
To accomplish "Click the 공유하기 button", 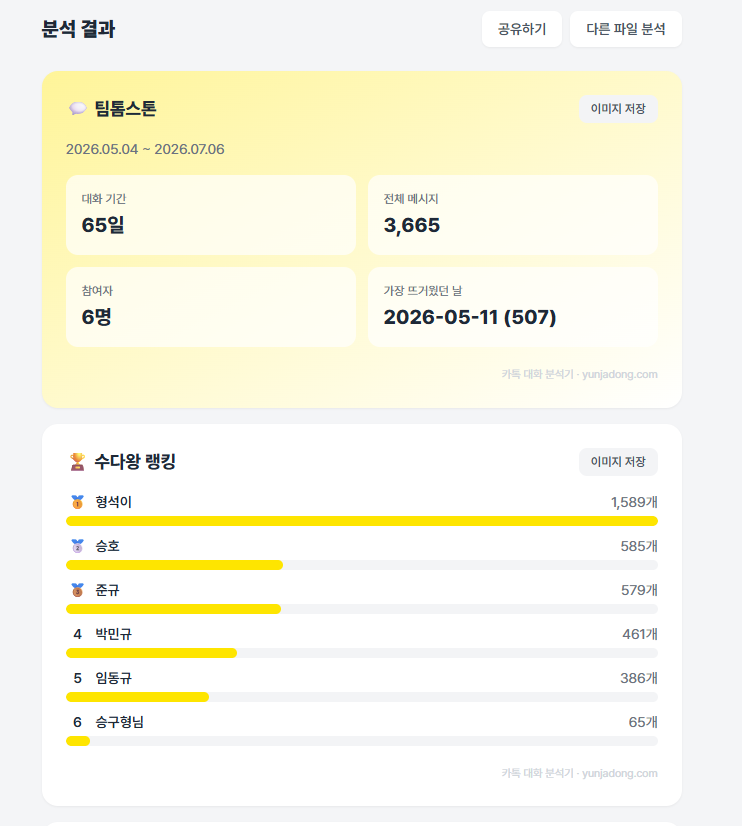I will point(522,29).
